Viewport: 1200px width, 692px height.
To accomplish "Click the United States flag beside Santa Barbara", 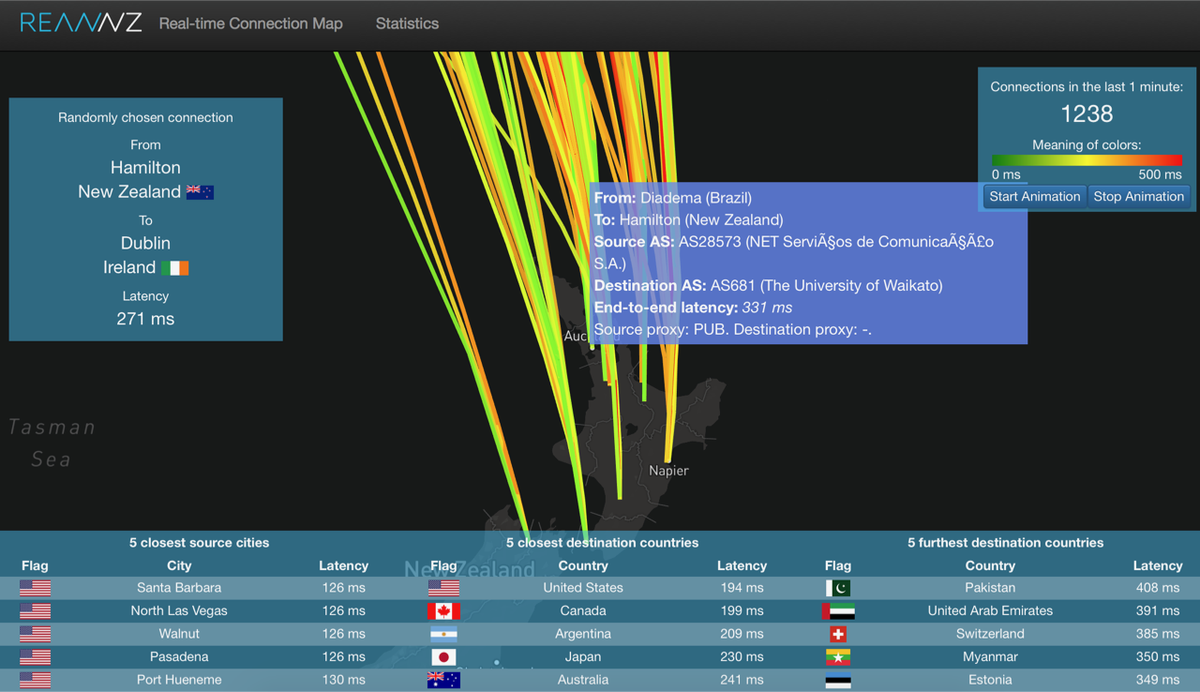I will [x=35, y=588].
